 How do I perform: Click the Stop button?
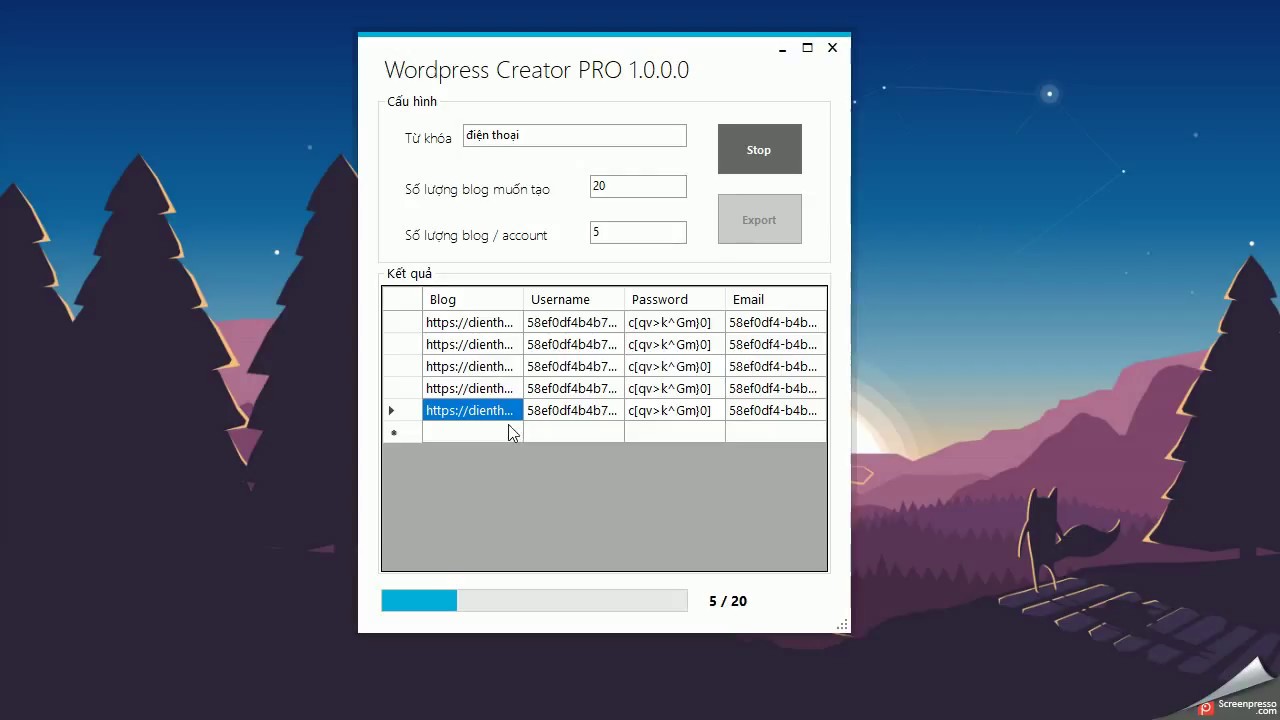click(759, 149)
